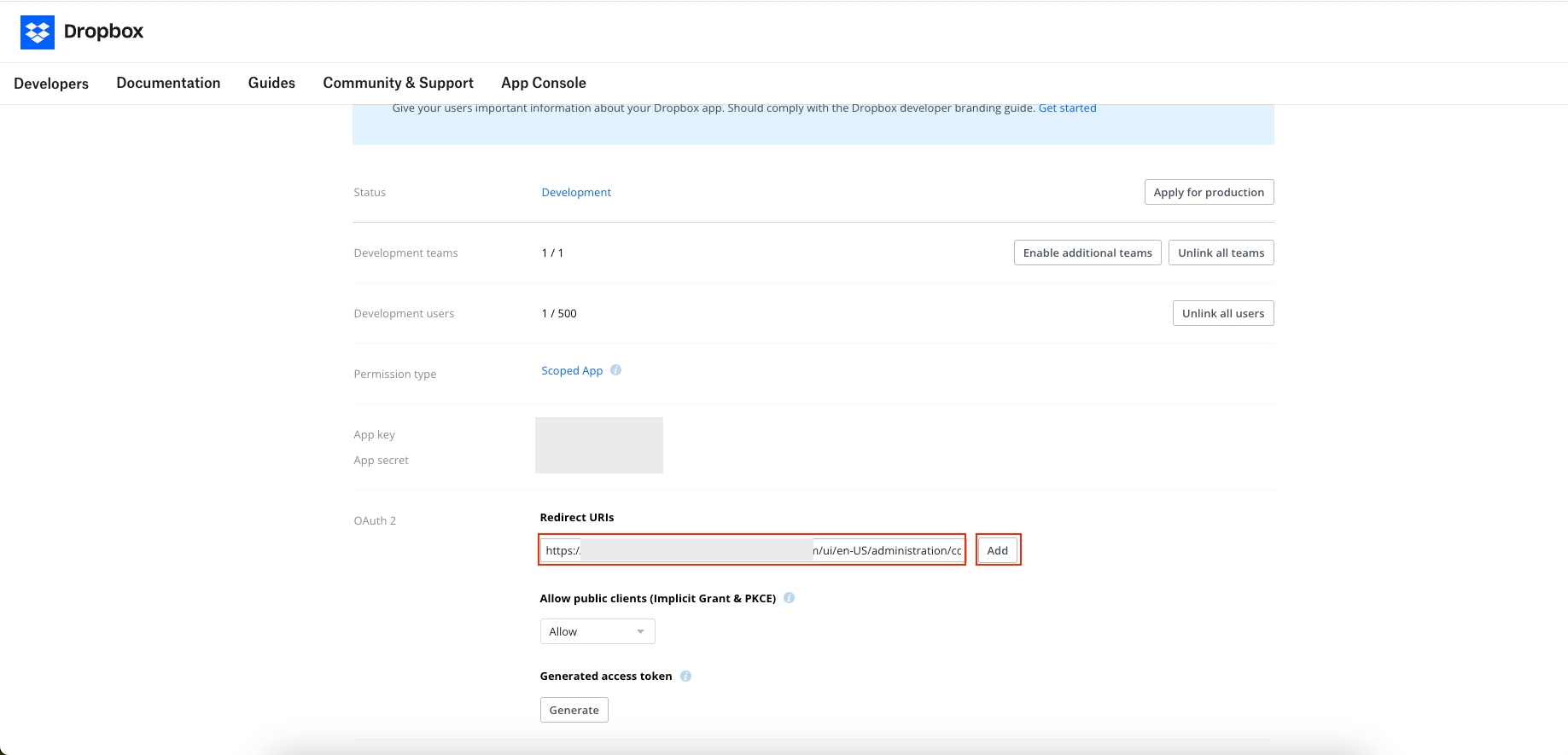Click Enable additional teams button
Viewport: 1568px width, 755px height.
click(1087, 253)
